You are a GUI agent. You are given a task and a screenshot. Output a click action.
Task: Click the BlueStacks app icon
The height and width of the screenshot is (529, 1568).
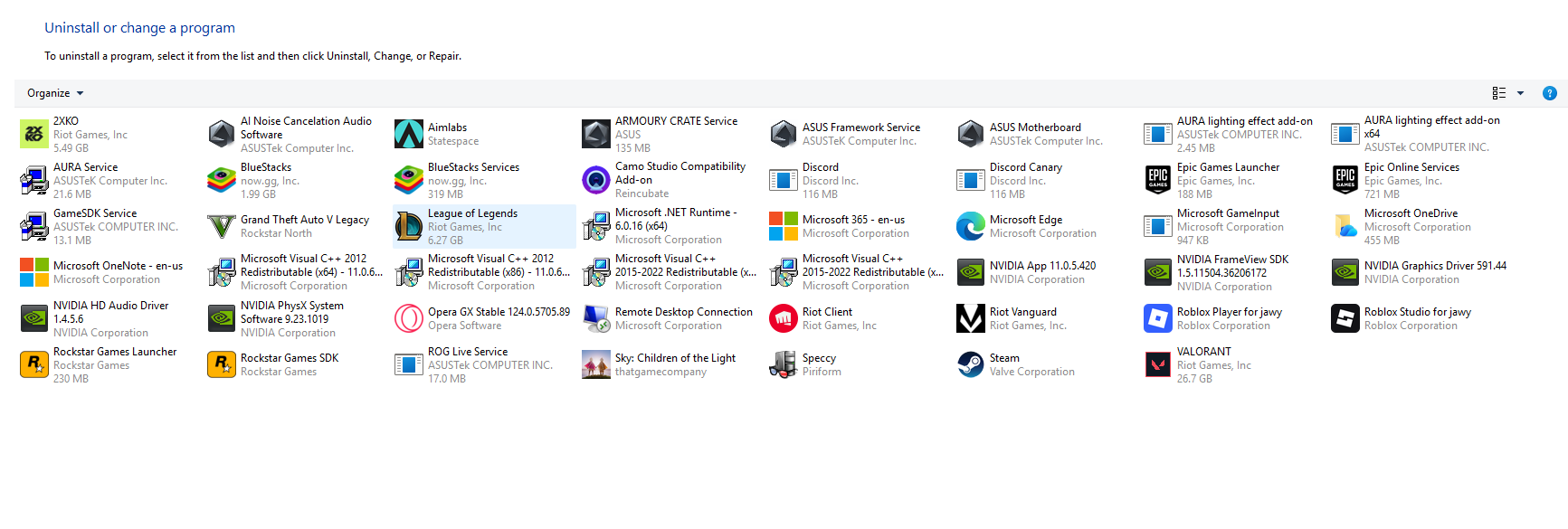click(222, 180)
